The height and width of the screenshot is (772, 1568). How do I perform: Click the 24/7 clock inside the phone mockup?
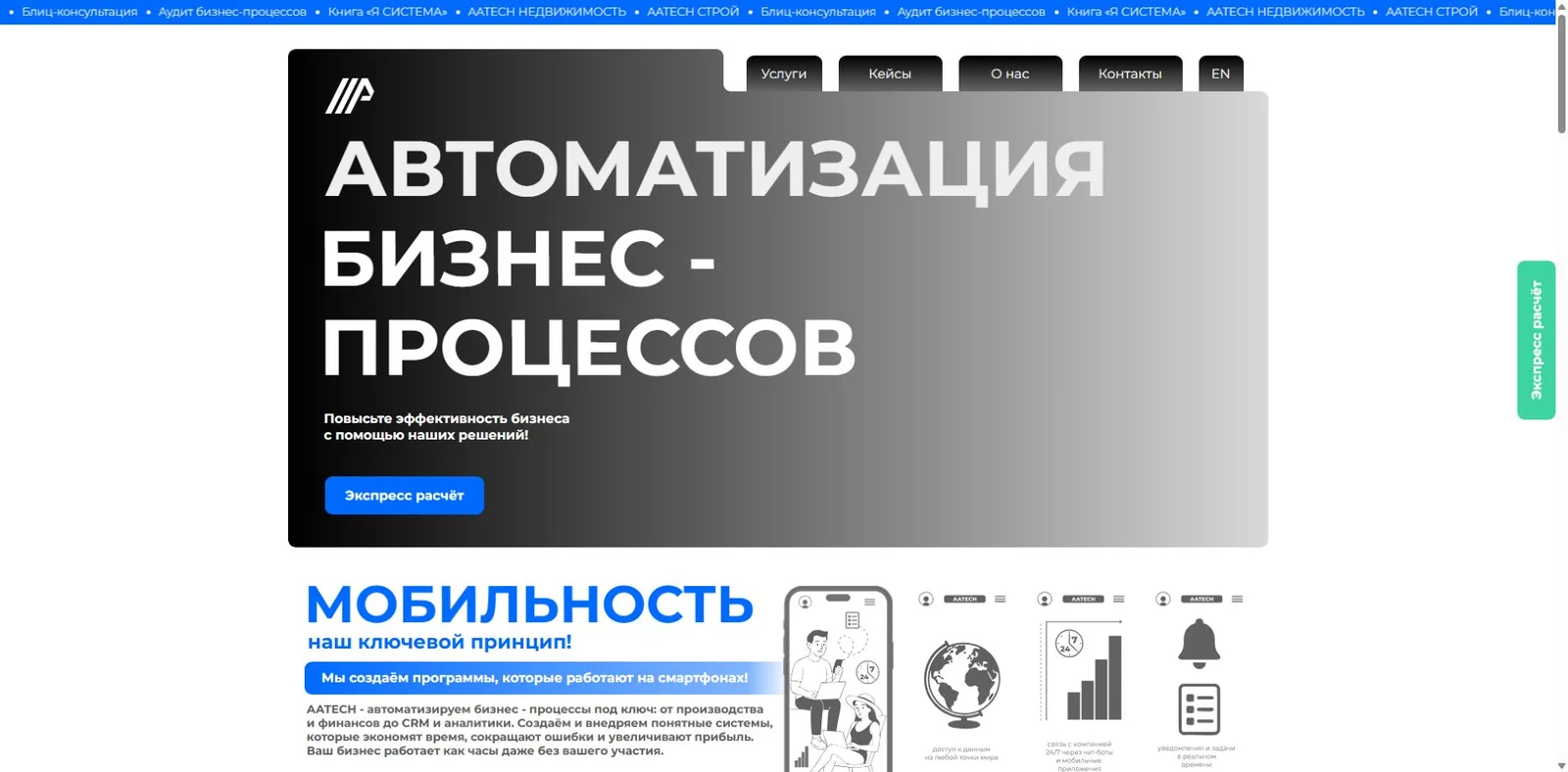[867, 672]
